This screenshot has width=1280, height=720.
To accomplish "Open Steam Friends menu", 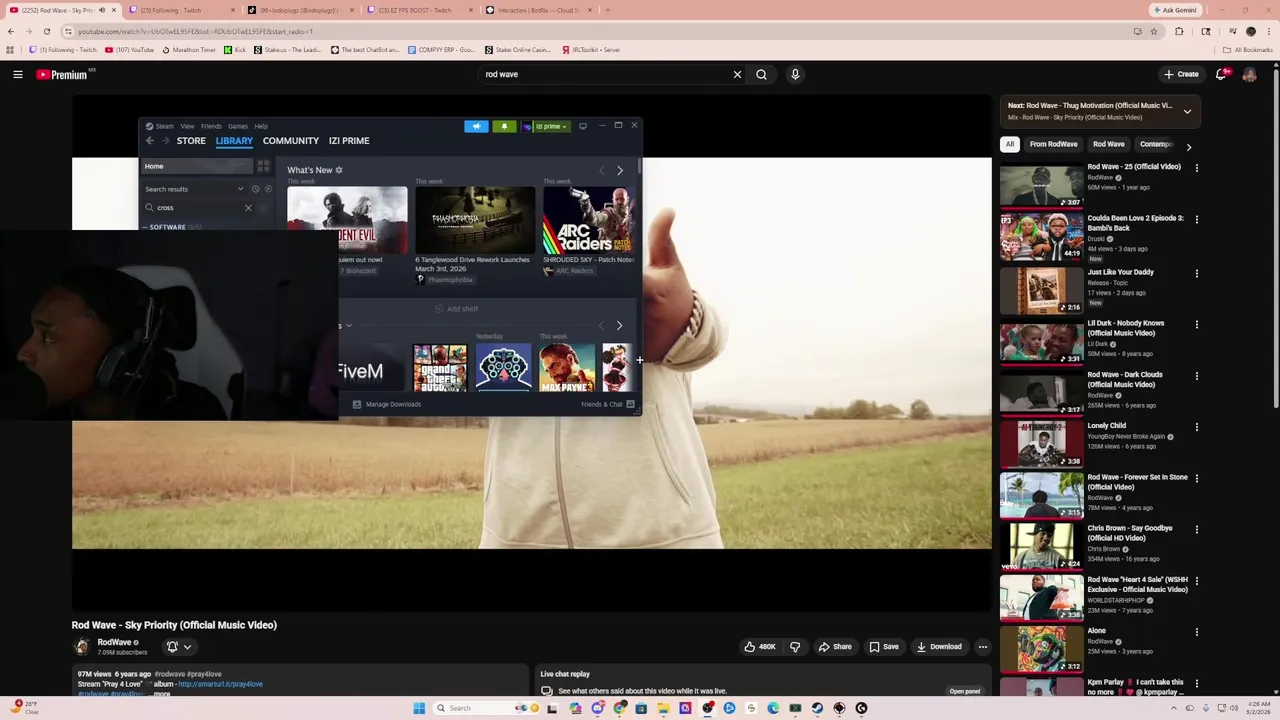I will [x=211, y=126].
